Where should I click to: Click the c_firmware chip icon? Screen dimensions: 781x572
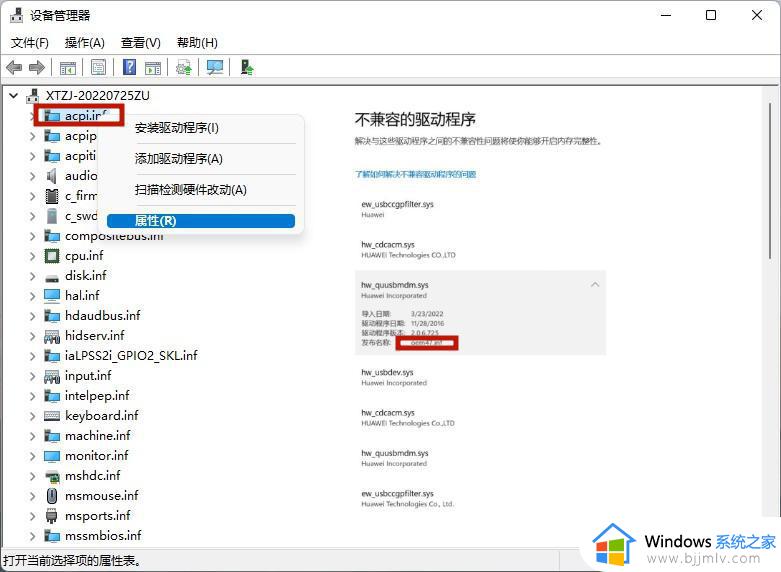coord(52,196)
